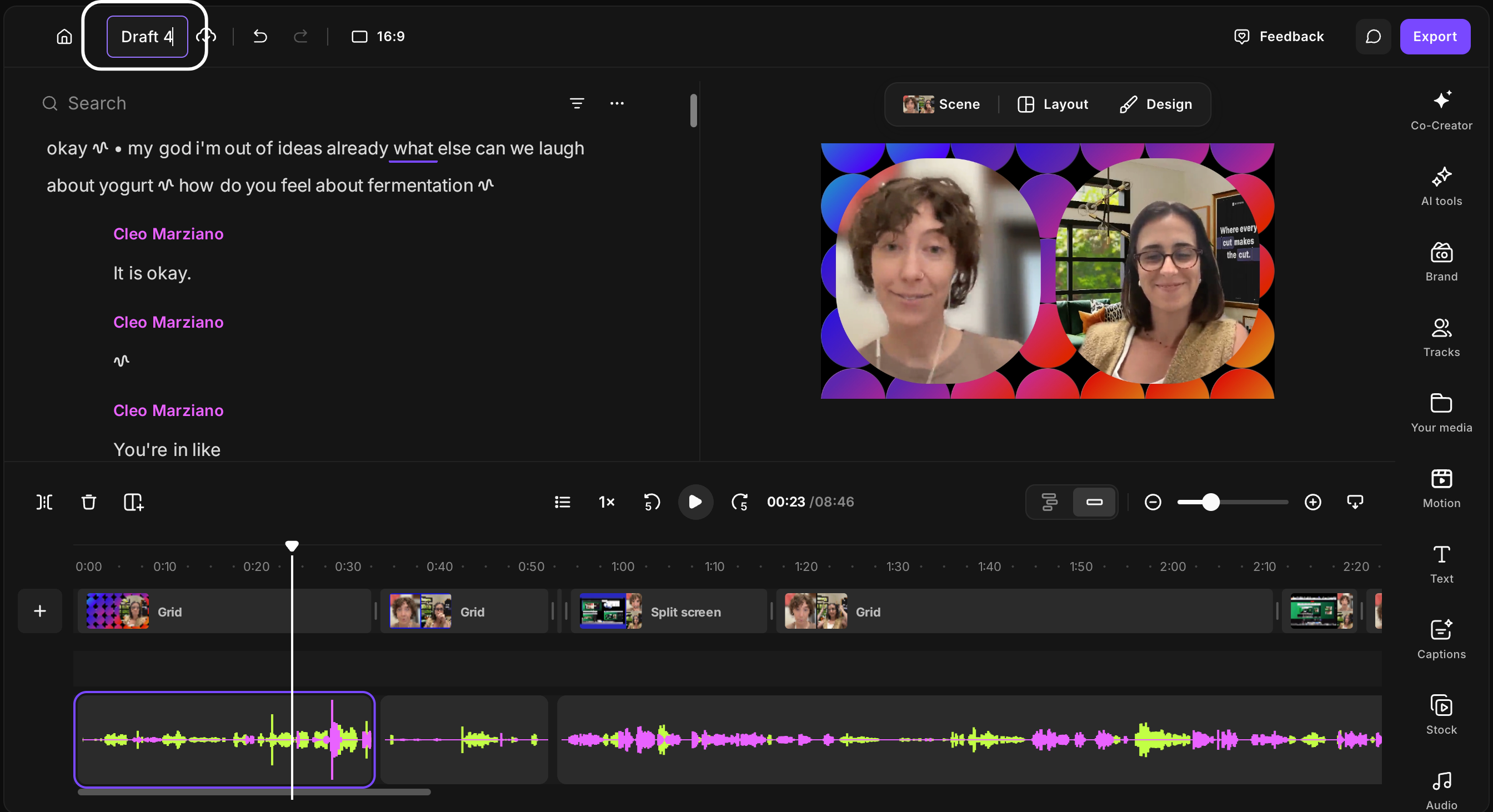Viewport: 1493px width, 812px height.
Task: Switch to the single-track timeline view
Action: pyautogui.click(x=1094, y=502)
